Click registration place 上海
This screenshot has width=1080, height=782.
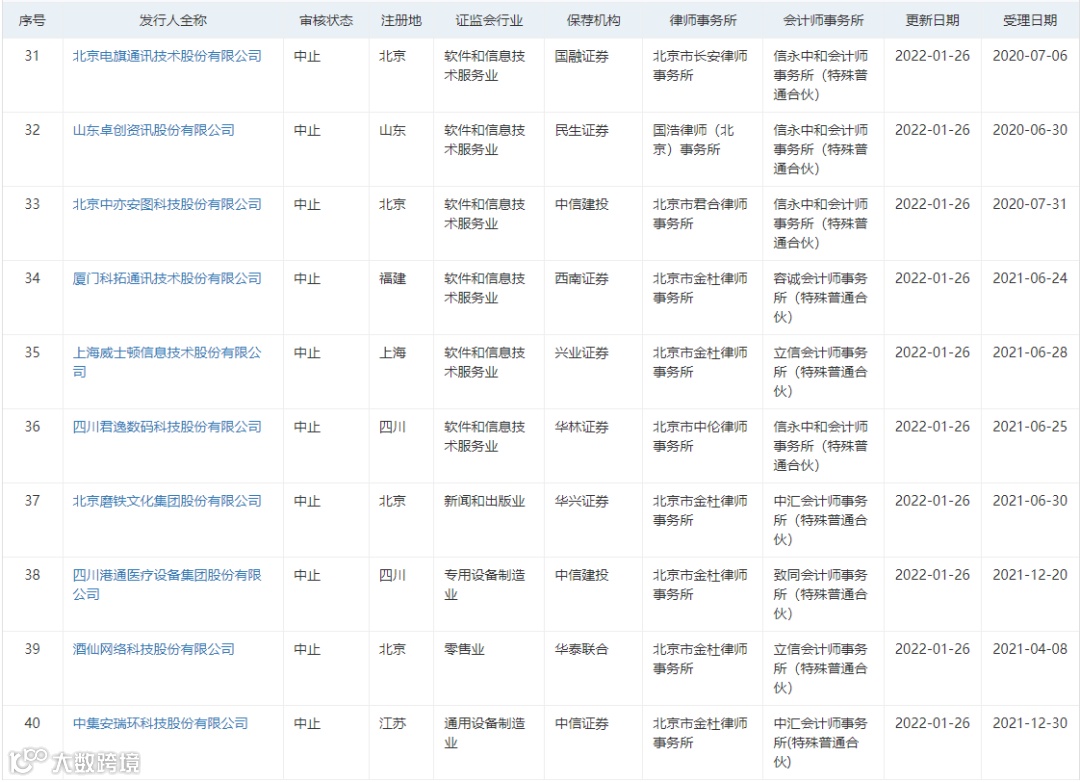tap(393, 353)
